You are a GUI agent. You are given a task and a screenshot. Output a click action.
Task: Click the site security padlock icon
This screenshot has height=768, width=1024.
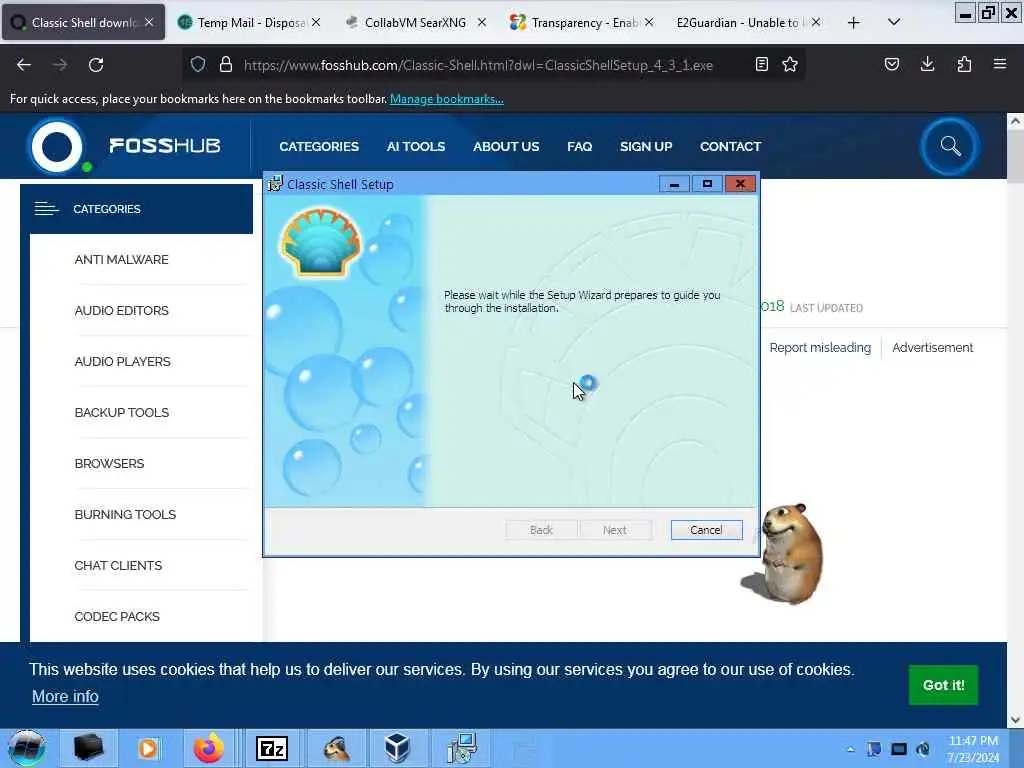(x=226, y=64)
